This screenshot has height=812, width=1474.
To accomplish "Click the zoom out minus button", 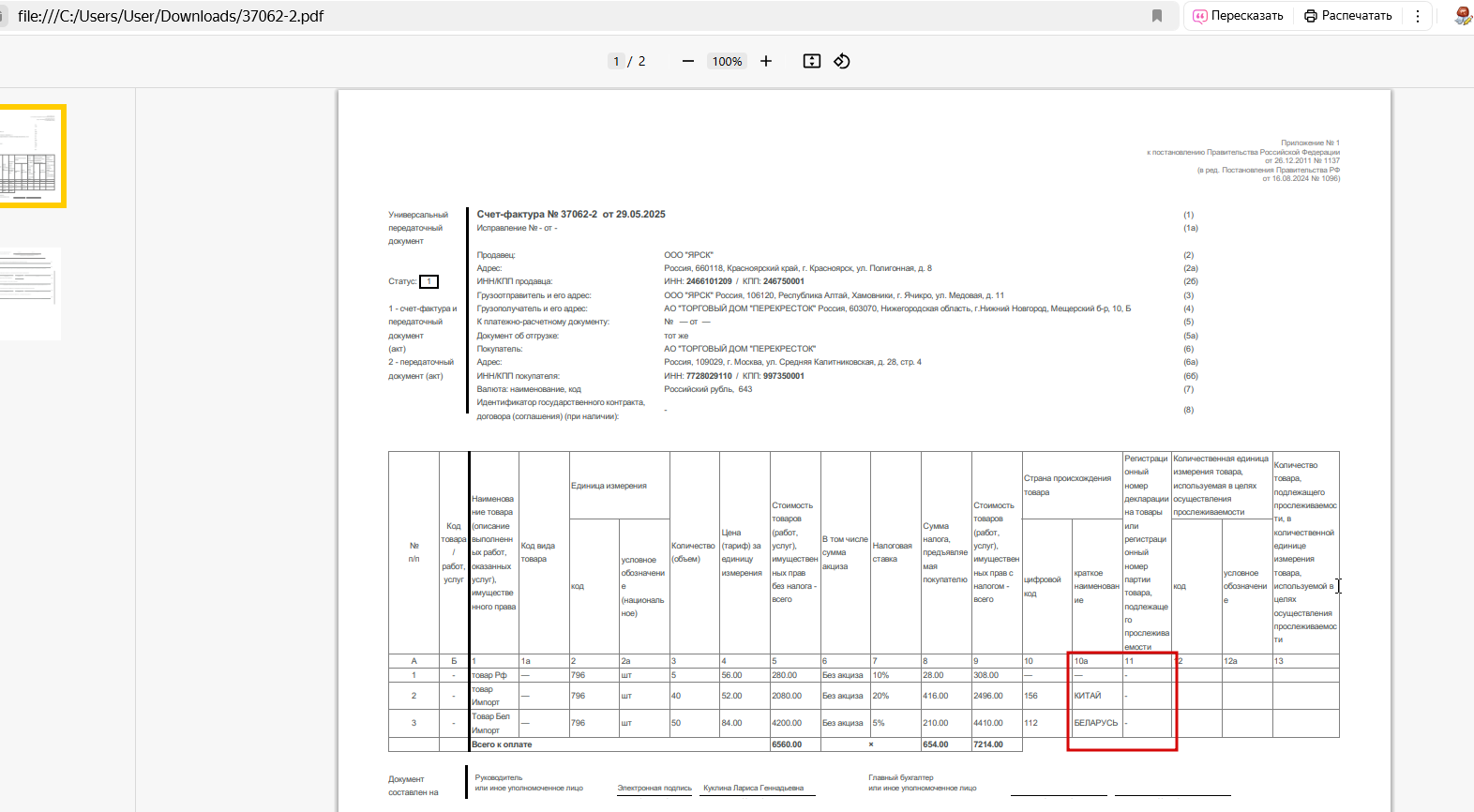I will tap(688, 61).
